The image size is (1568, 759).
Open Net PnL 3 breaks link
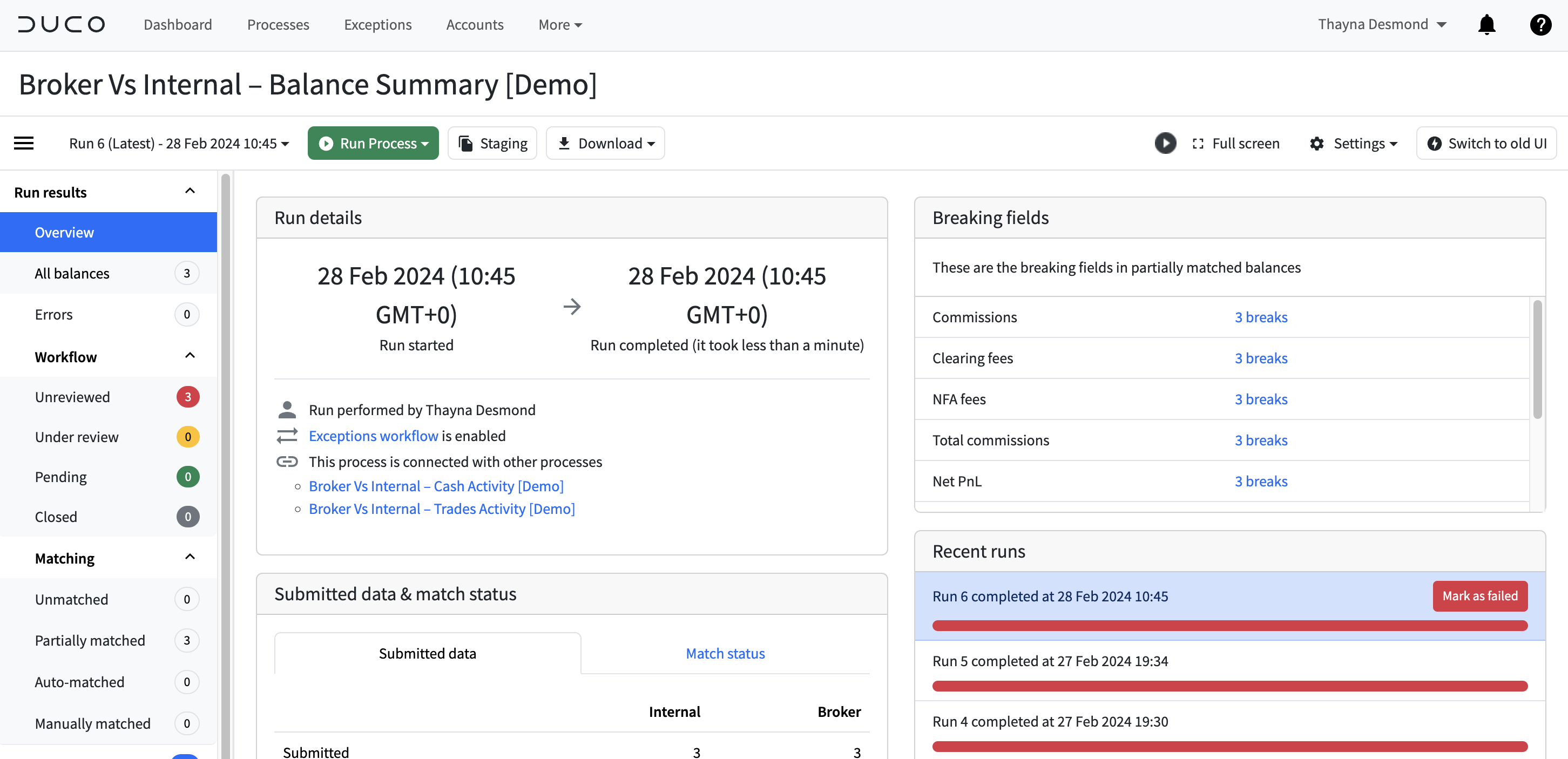1261,481
